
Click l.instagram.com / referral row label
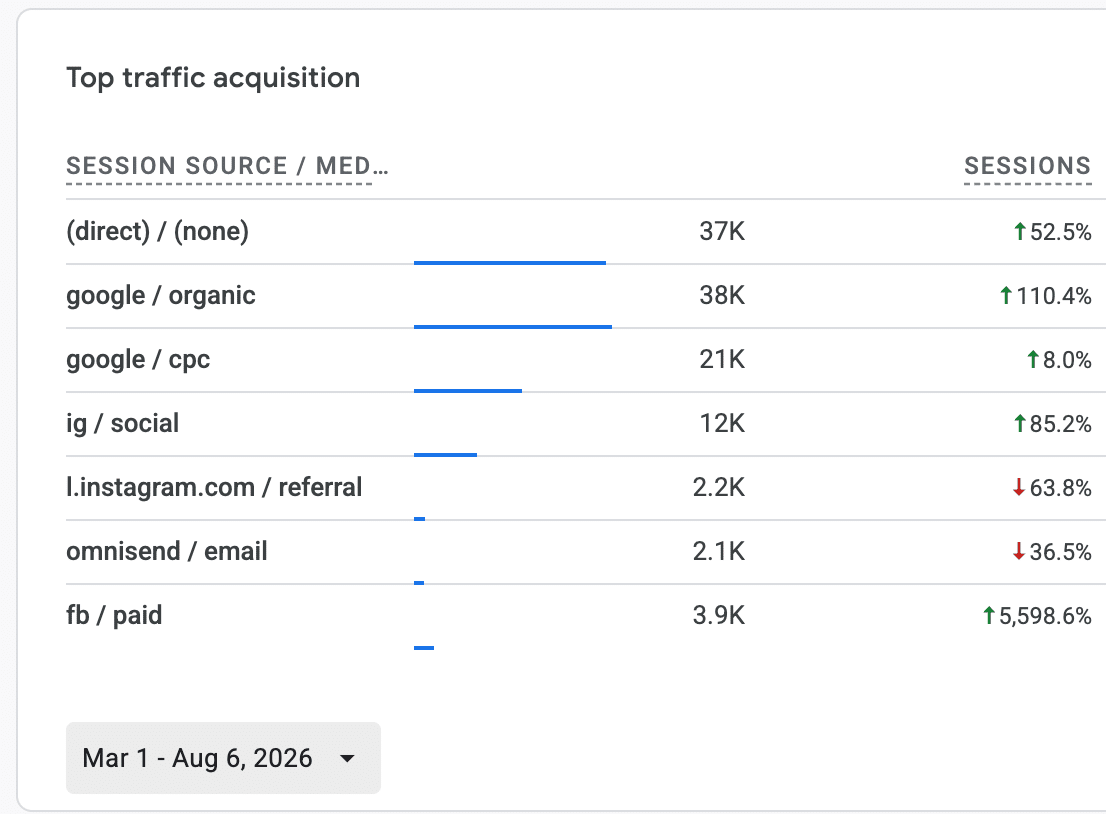[214, 487]
